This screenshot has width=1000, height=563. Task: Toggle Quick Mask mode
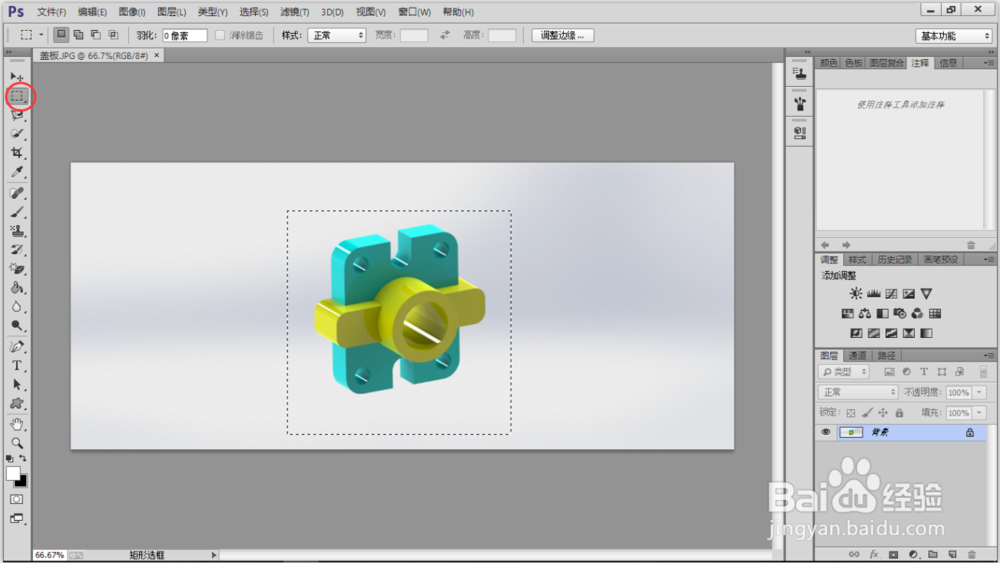click(17, 499)
